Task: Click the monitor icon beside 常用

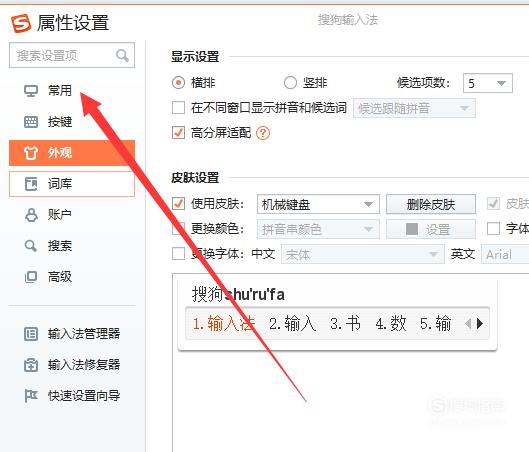Action: (31, 91)
